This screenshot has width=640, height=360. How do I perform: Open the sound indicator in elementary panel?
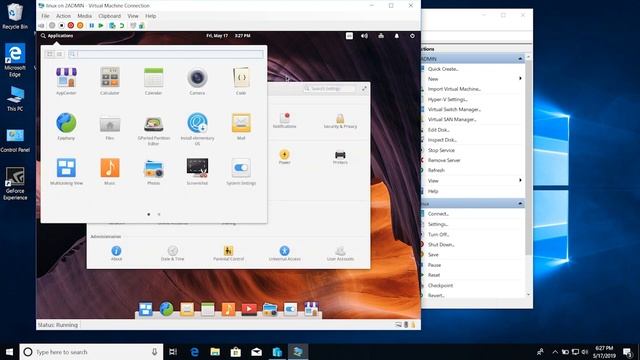point(364,36)
